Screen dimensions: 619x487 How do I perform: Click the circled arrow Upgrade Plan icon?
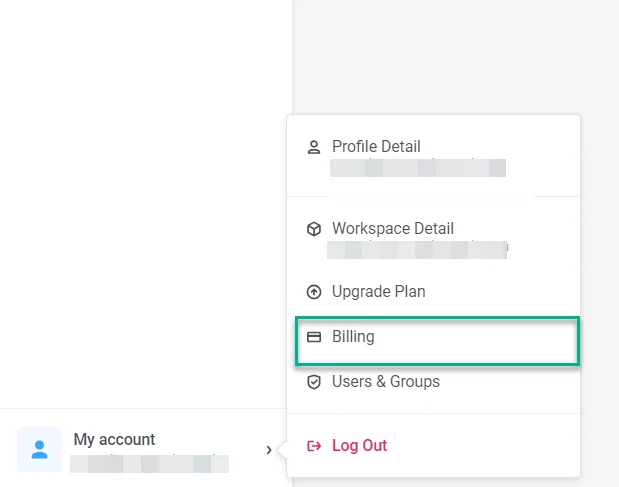[314, 292]
